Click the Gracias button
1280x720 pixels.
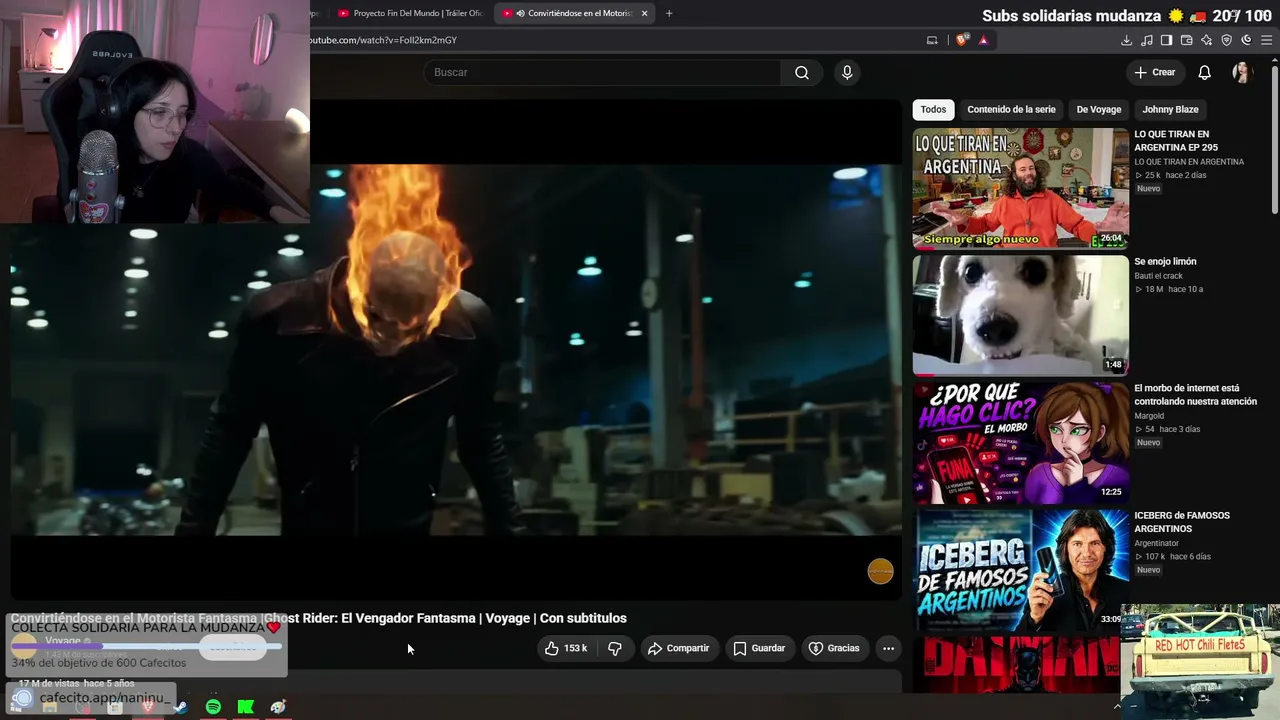click(x=834, y=648)
